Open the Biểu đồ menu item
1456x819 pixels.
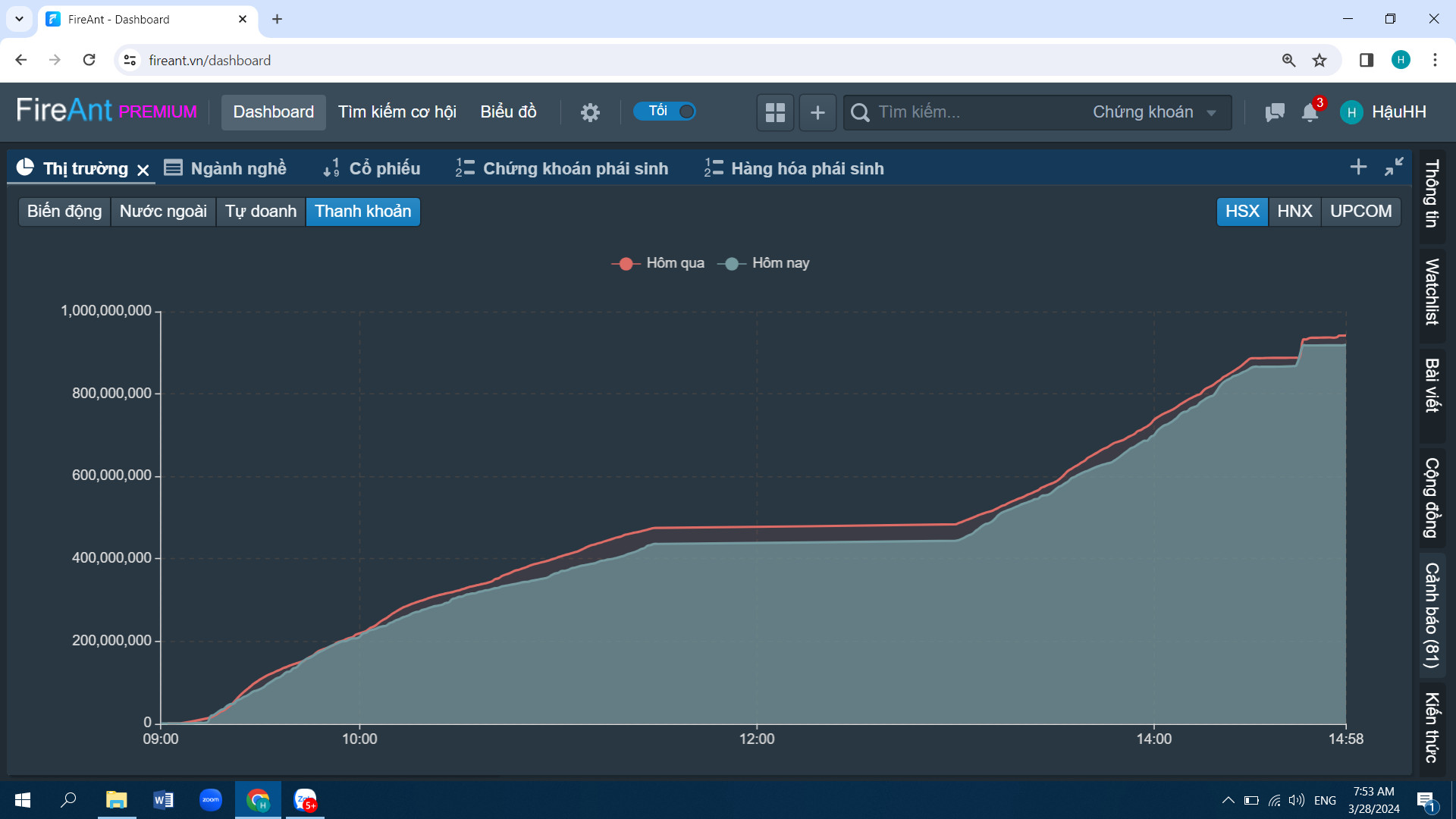pos(508,112)
